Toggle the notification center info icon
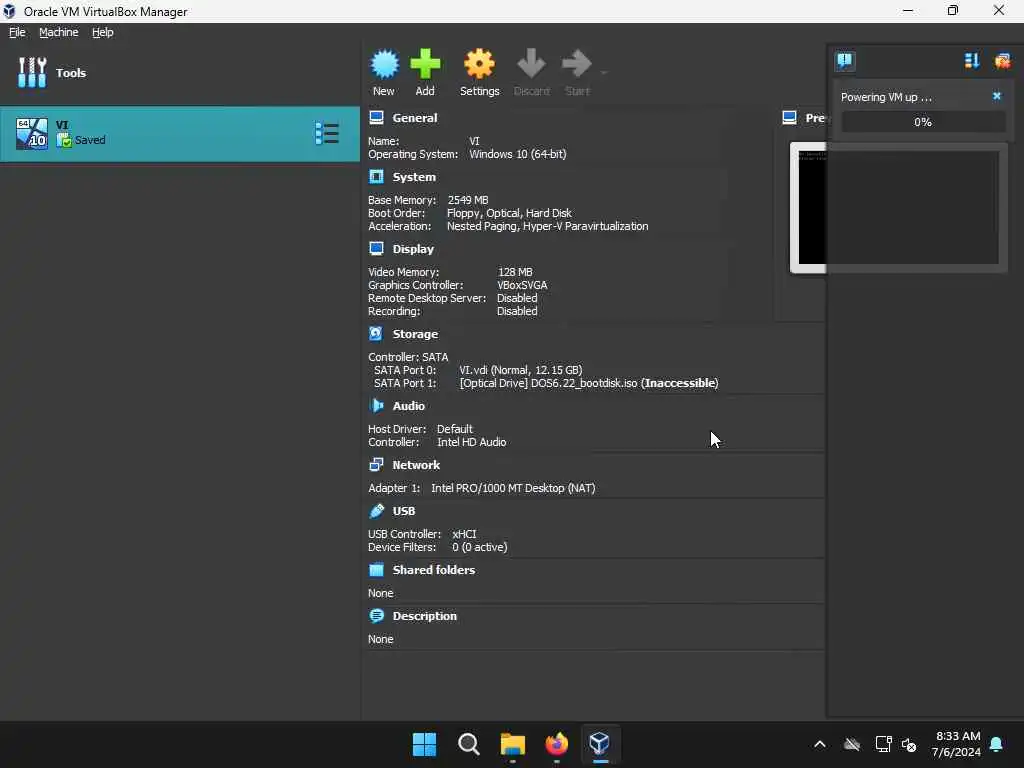Image resolution: width=1024 pixels, height=768 pixels. (x=844, y=61)
